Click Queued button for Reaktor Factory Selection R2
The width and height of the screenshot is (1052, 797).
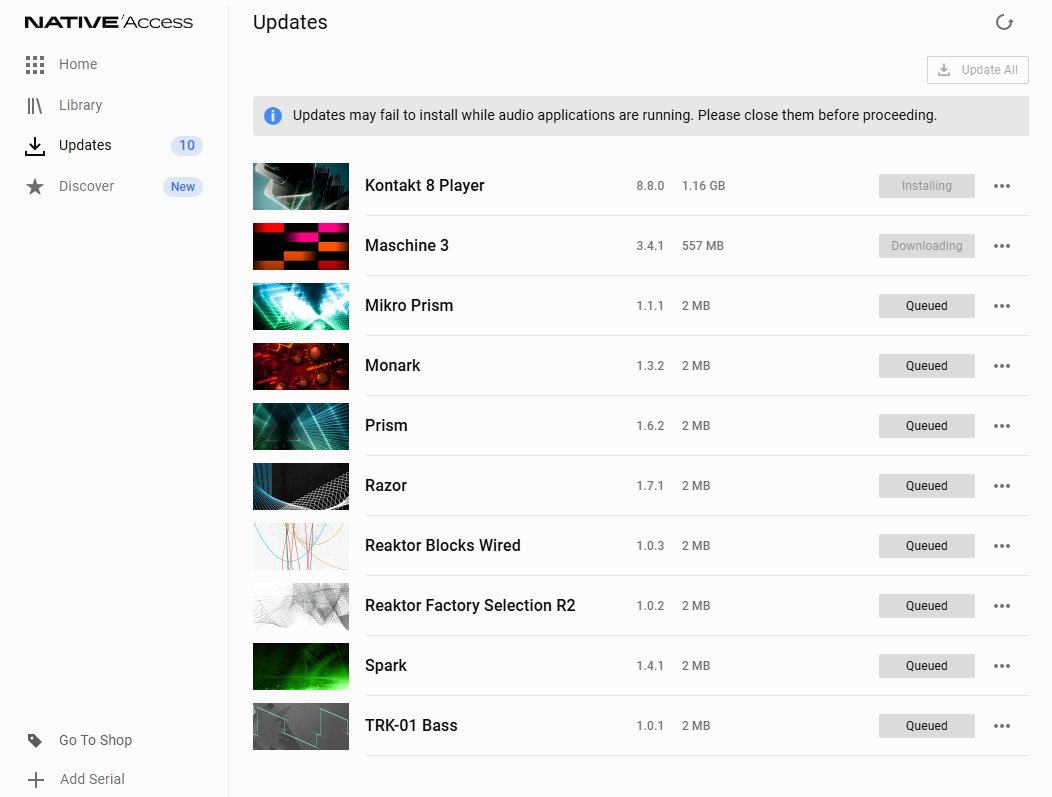click(927, 606)
